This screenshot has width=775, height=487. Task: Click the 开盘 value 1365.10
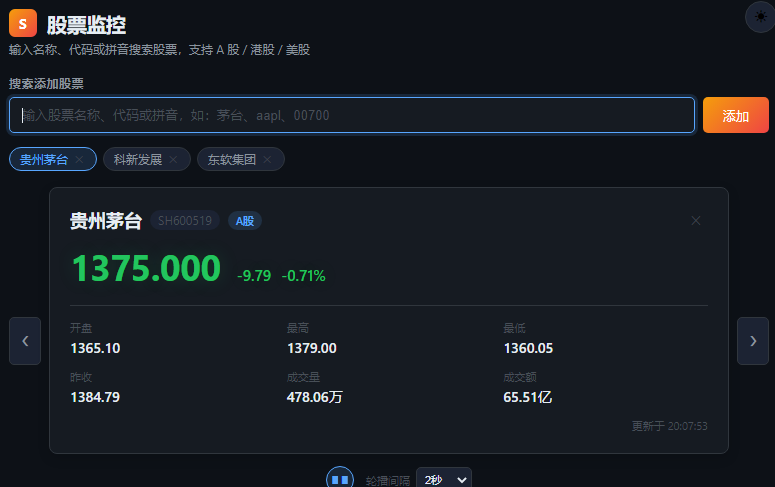click(x=95, y=348)
